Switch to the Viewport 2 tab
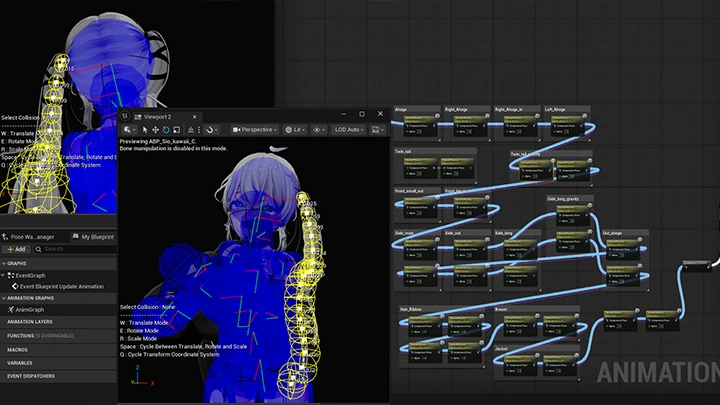Viewport: 720px width, 405px height. [x=157, y=117]
